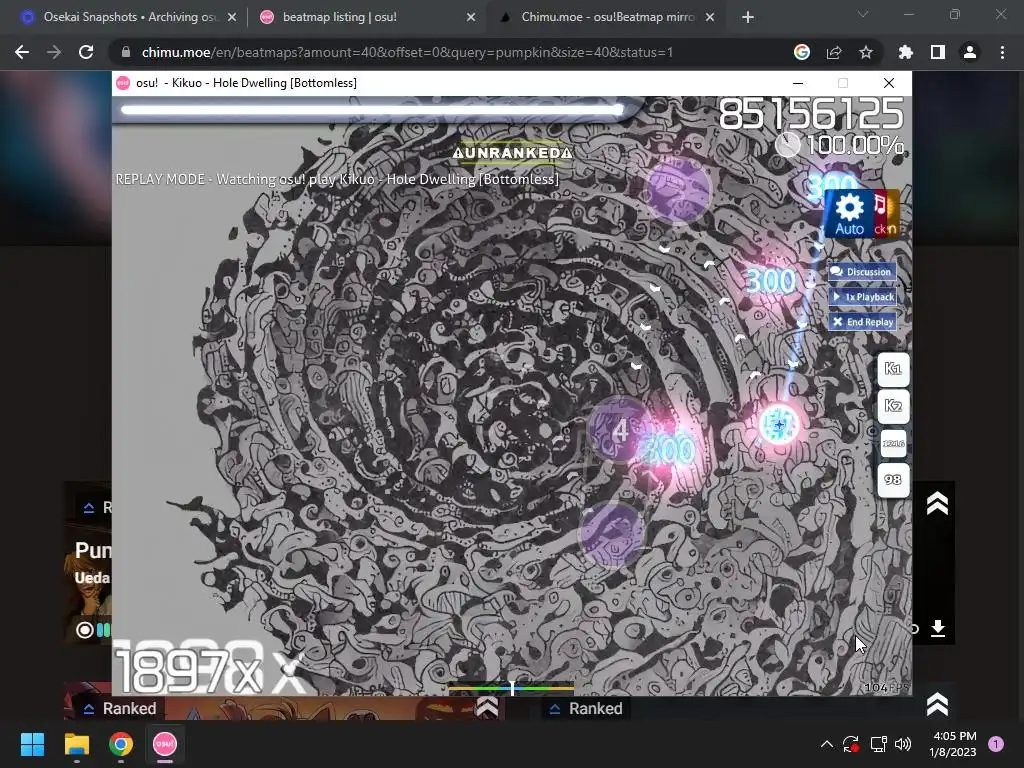Show hidden system tray icons
This screenshot has height=768, width=1024.
pyautogui.click(x=827, y=744)
